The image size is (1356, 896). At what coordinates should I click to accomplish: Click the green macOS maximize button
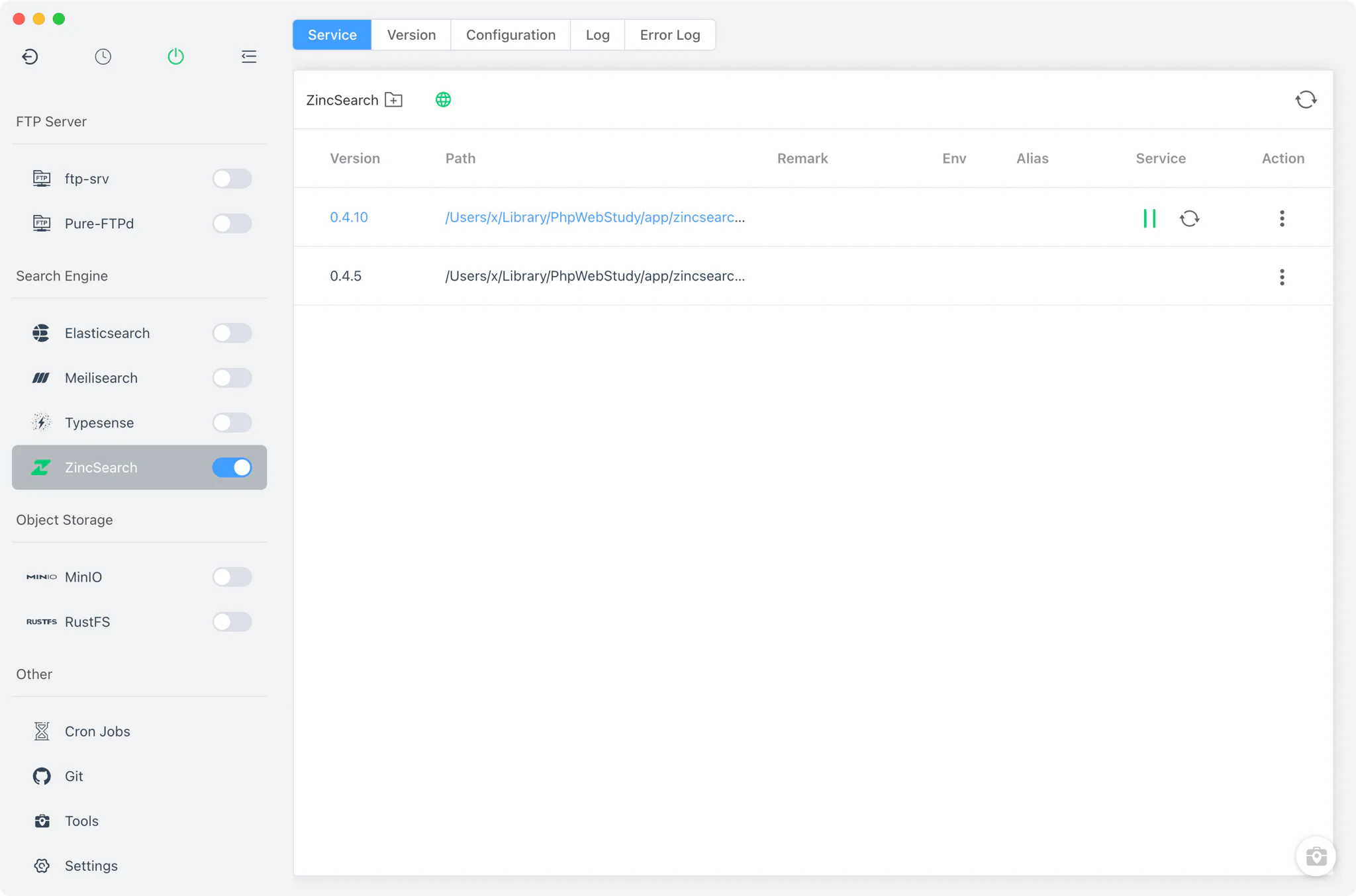click(59, 19)
